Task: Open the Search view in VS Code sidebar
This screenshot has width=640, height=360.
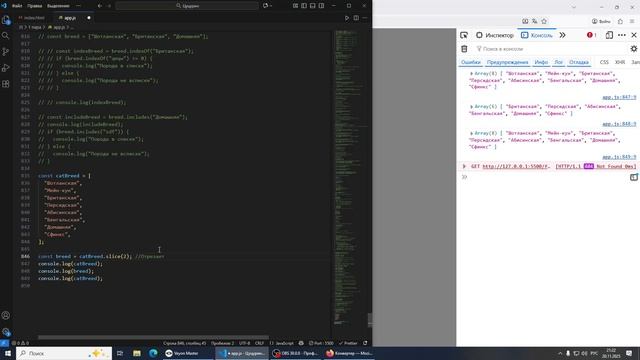Action: coord(6,36)
